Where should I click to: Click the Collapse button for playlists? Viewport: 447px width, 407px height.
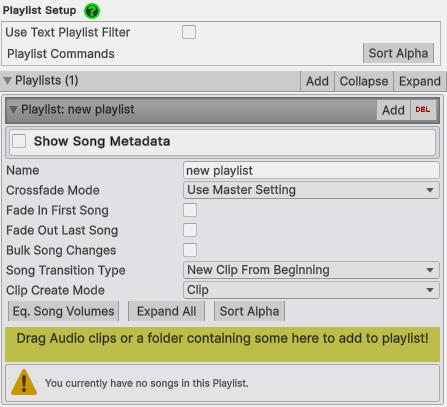[x=364, y=81]
